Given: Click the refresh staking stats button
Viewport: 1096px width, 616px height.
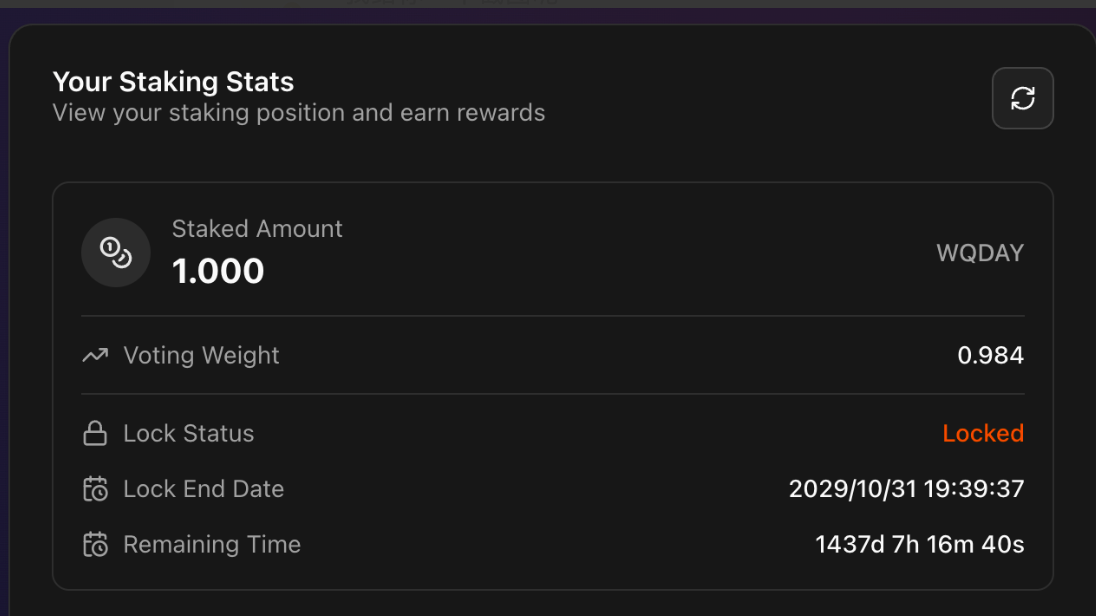Looking at the screenshot, I should [1022, 98].
